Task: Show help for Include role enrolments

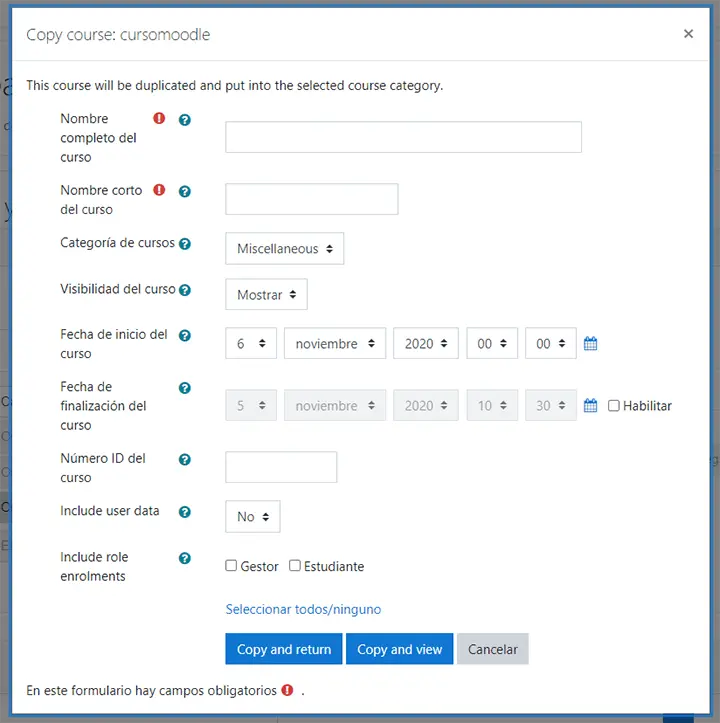Action: 185,558
